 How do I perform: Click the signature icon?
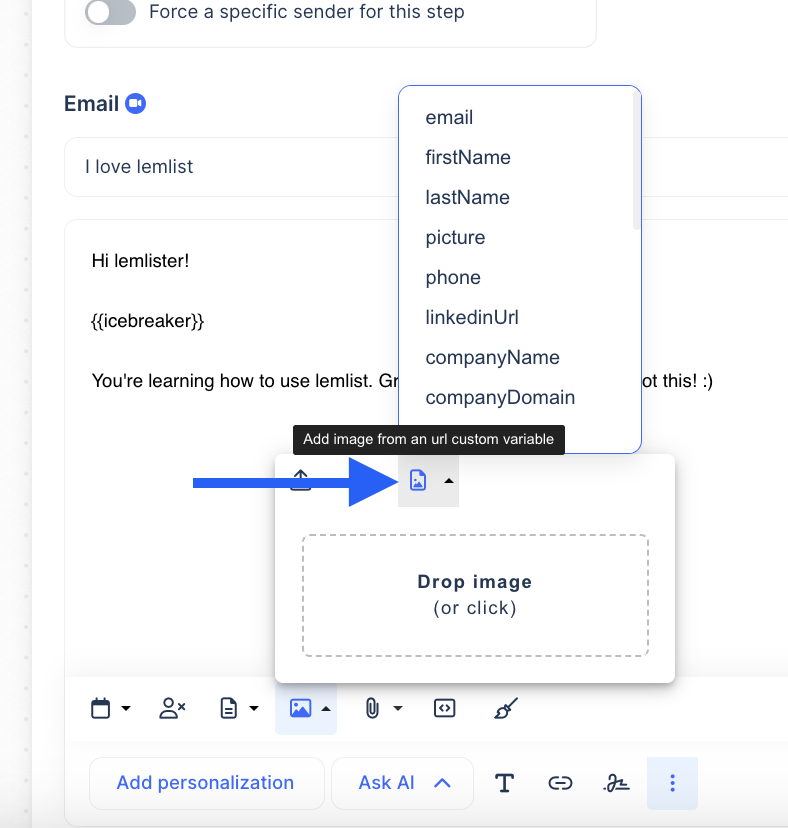(616, 783)
